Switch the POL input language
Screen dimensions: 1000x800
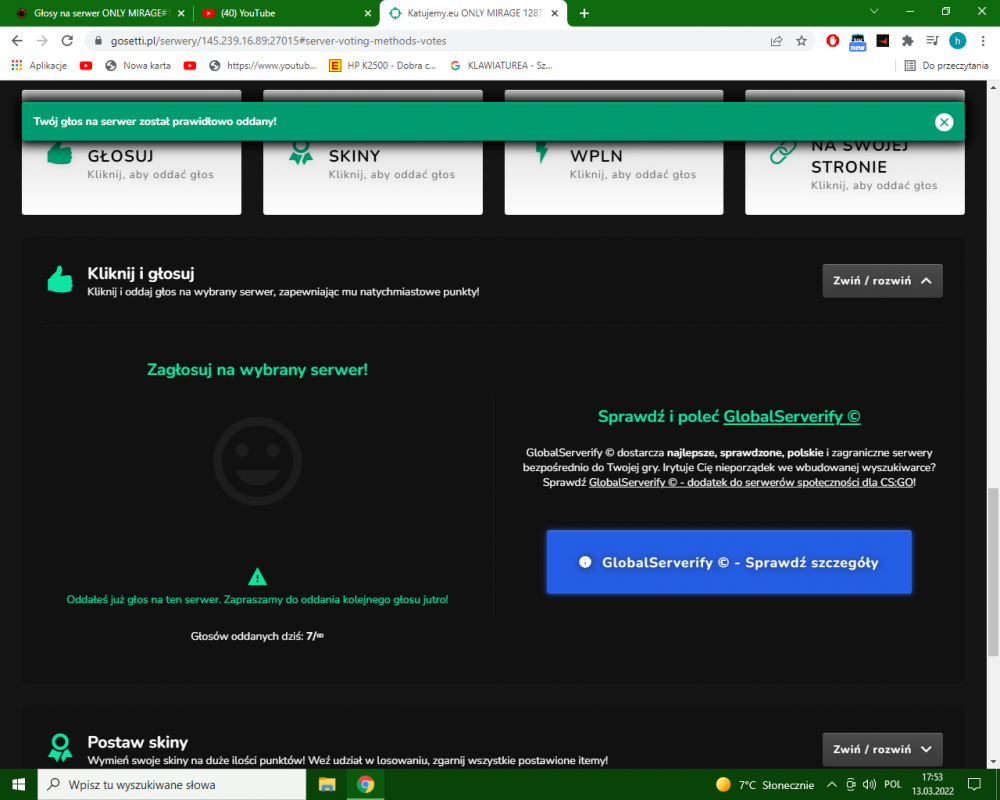pyautogui.click(x=893, y=785)
